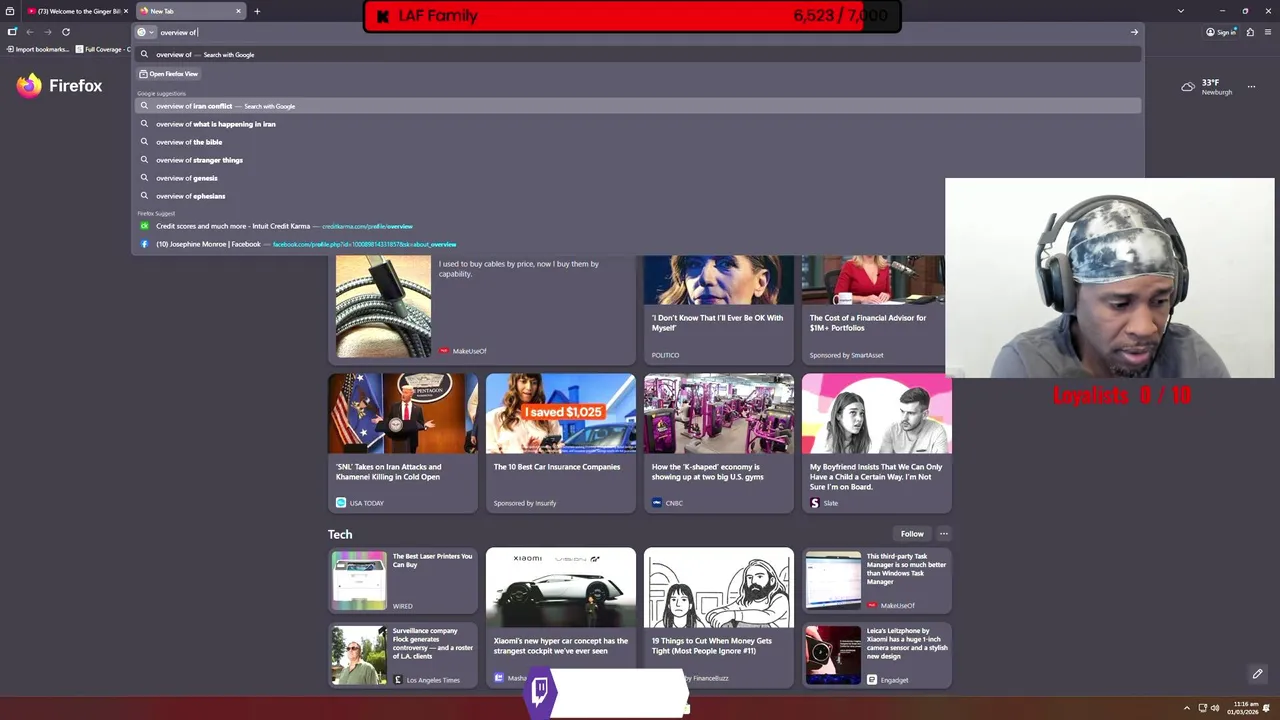
Task: Show hidden system tray icons chevron
Action: click(1187, 708)
